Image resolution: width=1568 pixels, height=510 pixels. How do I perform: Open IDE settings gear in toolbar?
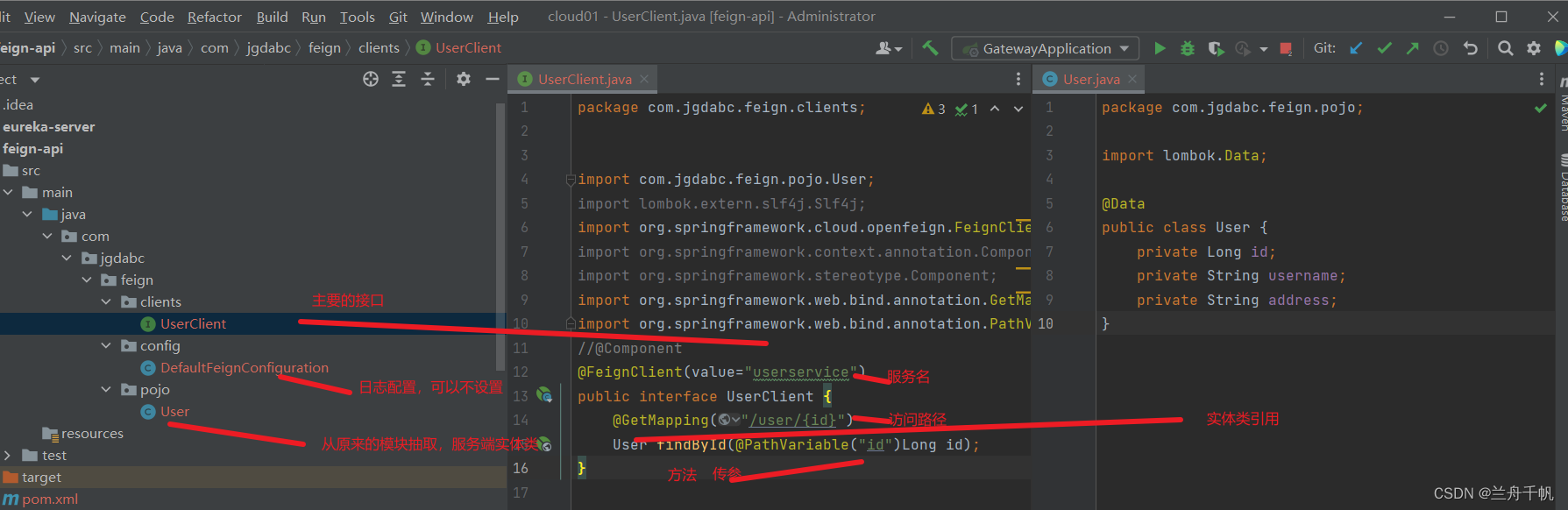1534,48
